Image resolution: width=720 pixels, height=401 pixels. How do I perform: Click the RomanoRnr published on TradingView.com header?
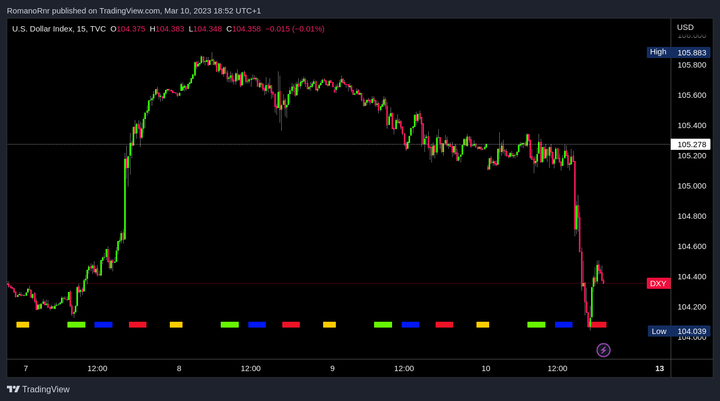coord(134,11)
